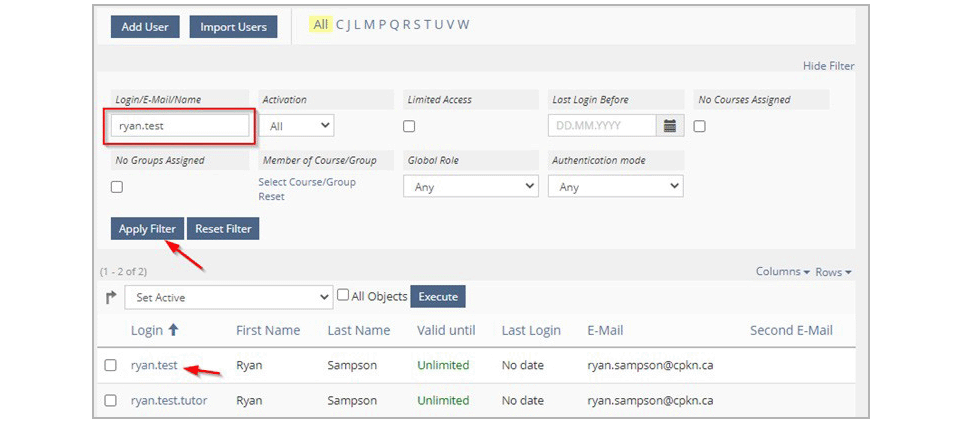Focus the Login/E-Mail/Name search field
Viewport: 960px width, 425px height.
click(x=179, y=126)
